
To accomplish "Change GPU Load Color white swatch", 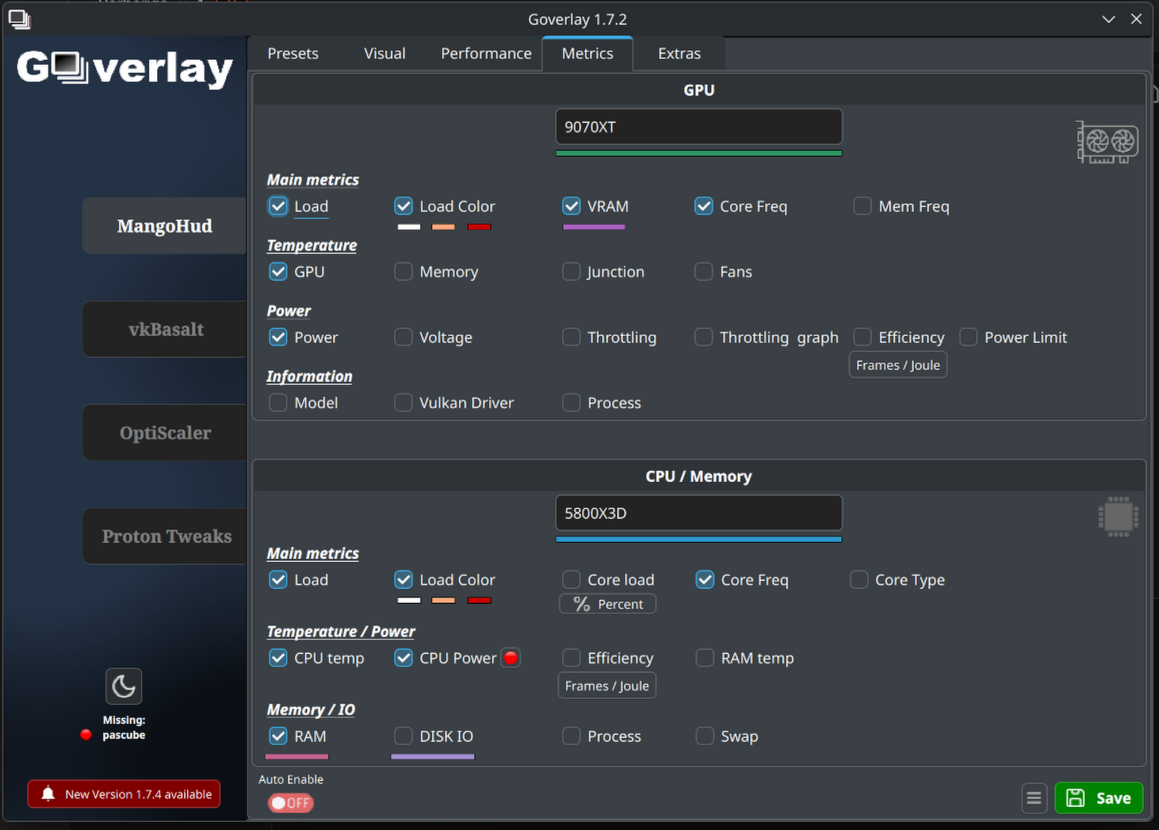I will click(409, 227).
